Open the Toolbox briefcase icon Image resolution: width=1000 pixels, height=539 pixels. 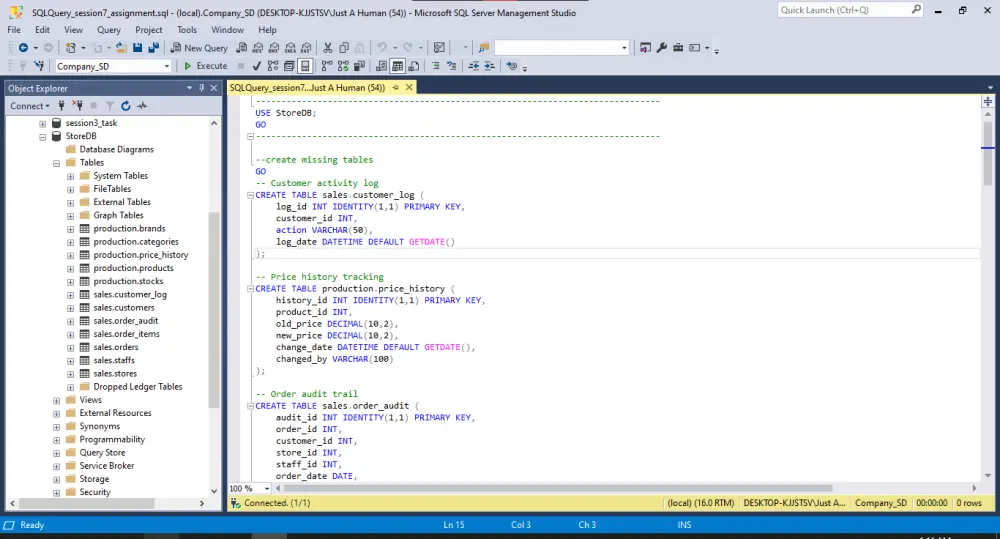(678, 48)
